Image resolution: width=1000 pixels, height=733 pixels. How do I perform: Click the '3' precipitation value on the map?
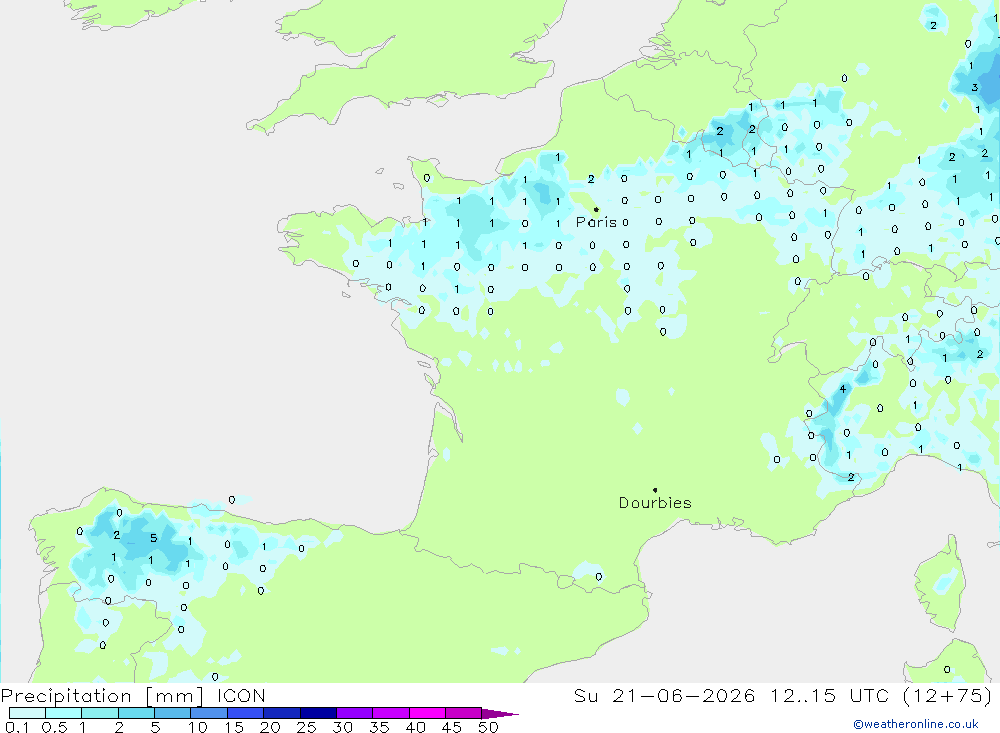pyautogui.click(x=974, y=87)
